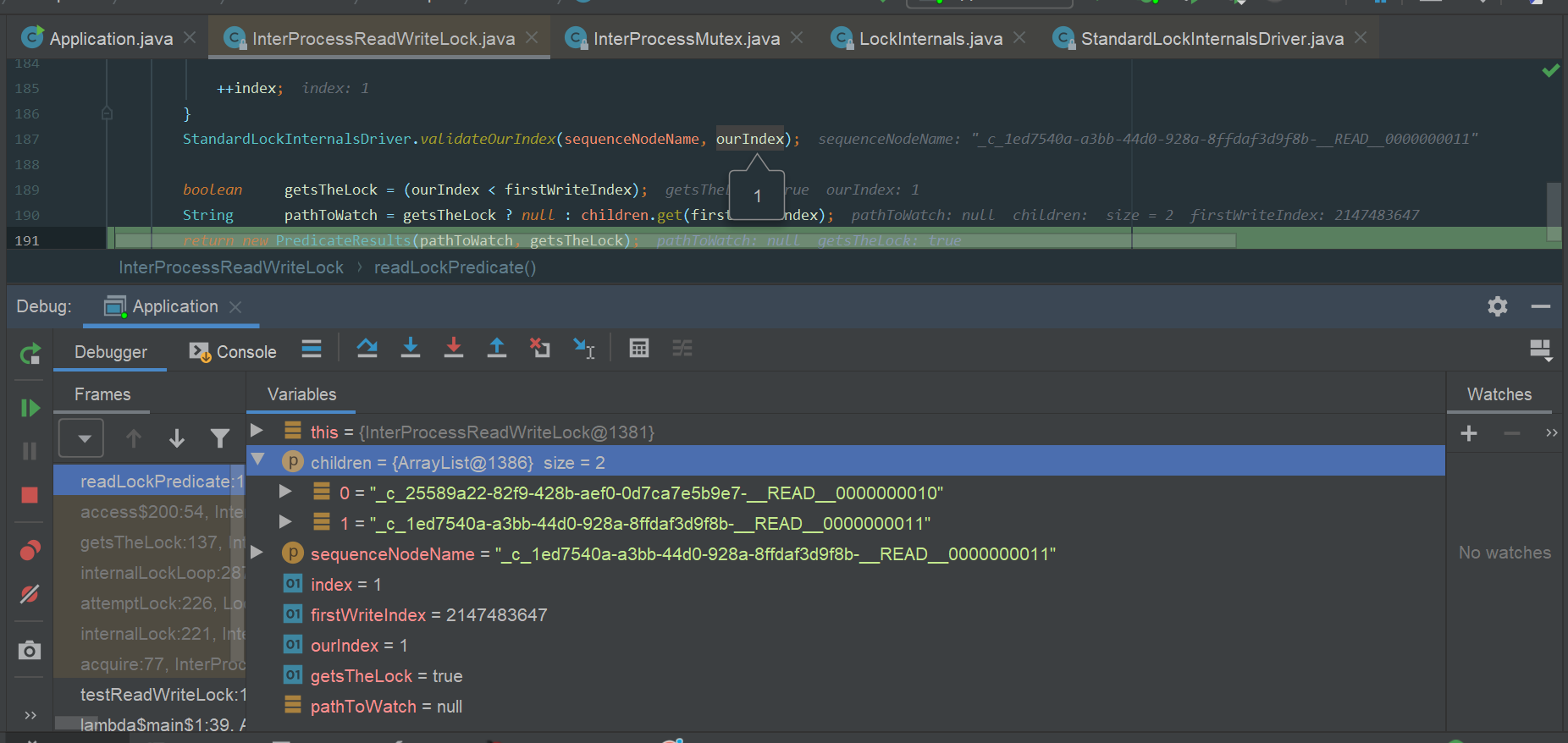Stop debugging with the red square
Image resolution: width=1568 pixels, height=743 pixels.
point(30,495)
